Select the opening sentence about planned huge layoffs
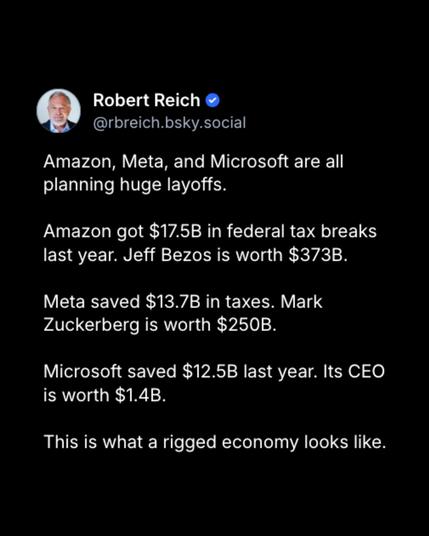This screenshot has height=536, width=429. (193, 173)
